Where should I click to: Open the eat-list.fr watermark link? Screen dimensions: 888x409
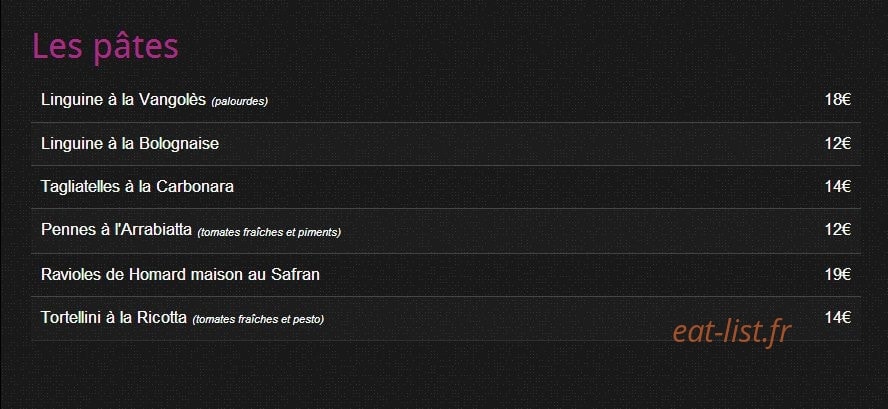[x=731, y=332]
